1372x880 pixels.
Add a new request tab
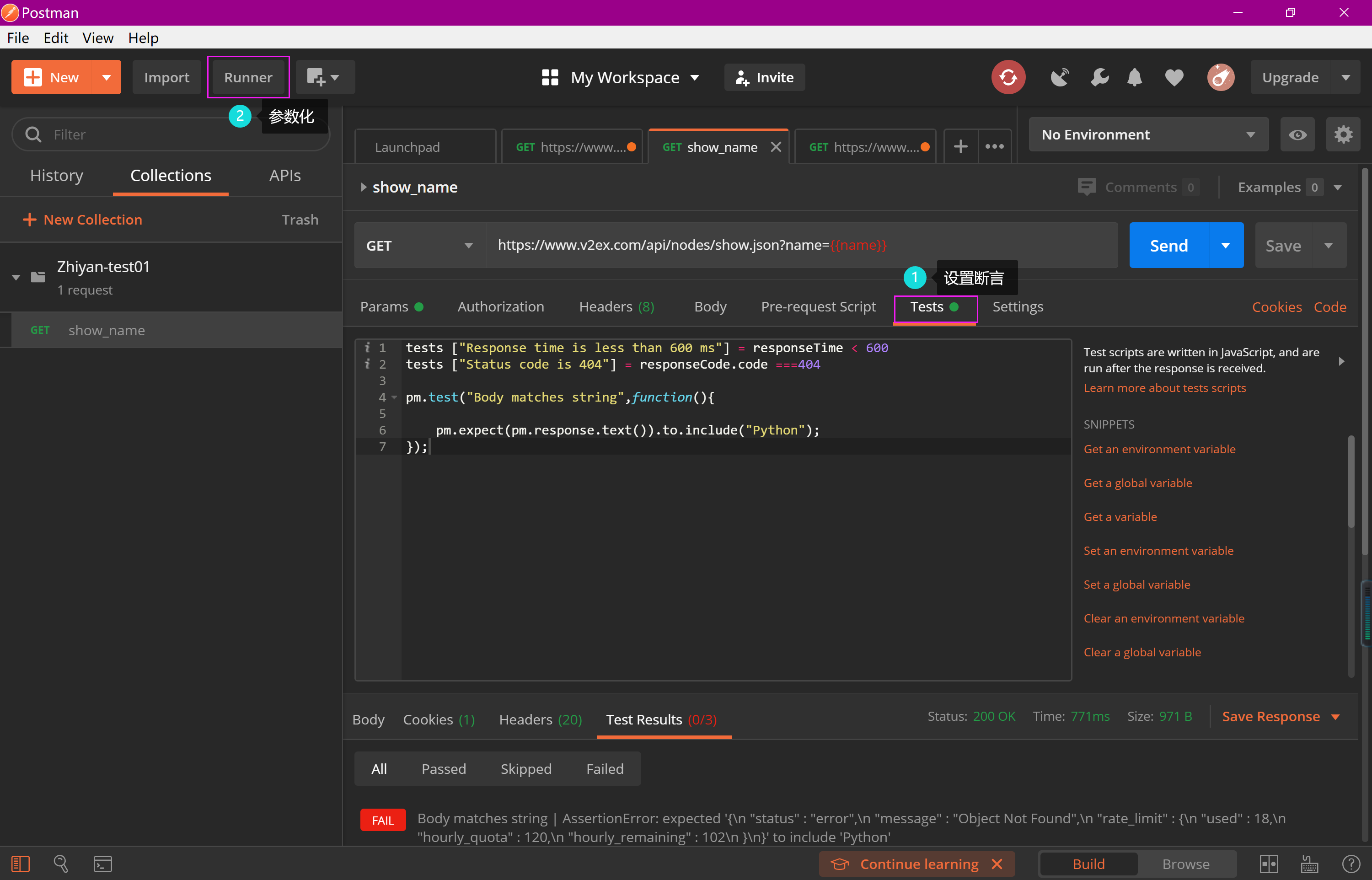click(x=961, y=147)
